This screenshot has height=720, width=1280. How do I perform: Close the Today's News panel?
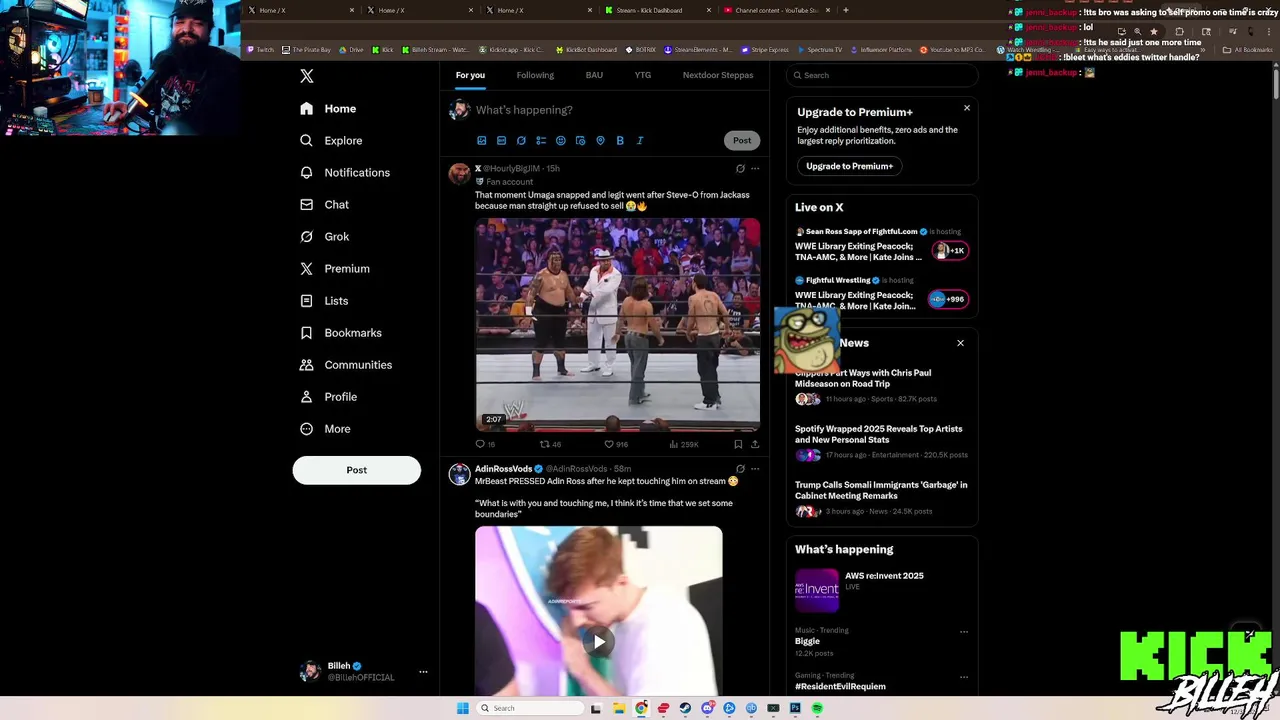pyautogui.click(x=960, y=343)
